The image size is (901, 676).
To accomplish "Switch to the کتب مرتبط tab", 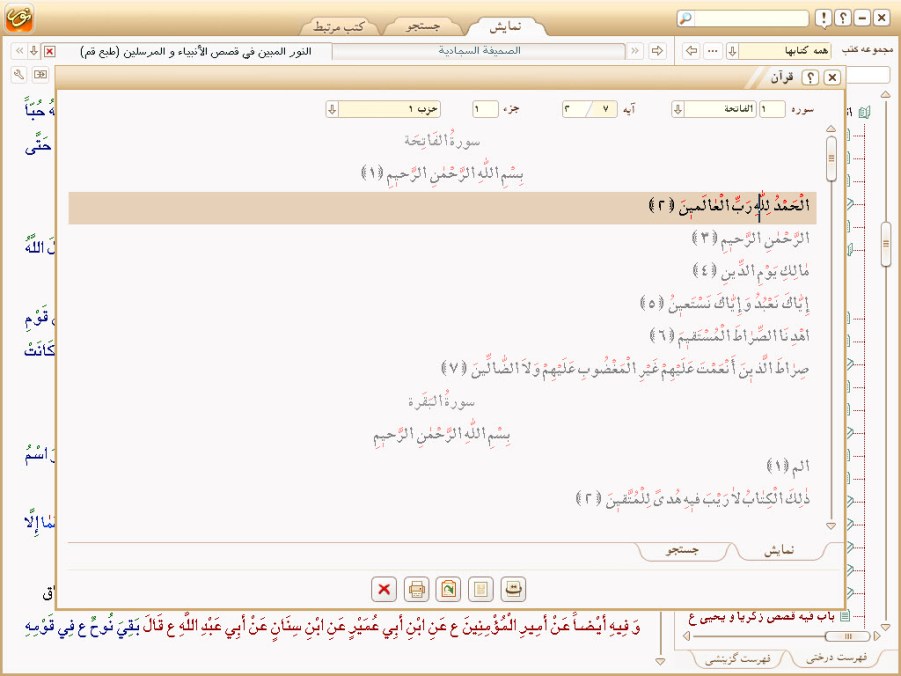I will point(339,26).
